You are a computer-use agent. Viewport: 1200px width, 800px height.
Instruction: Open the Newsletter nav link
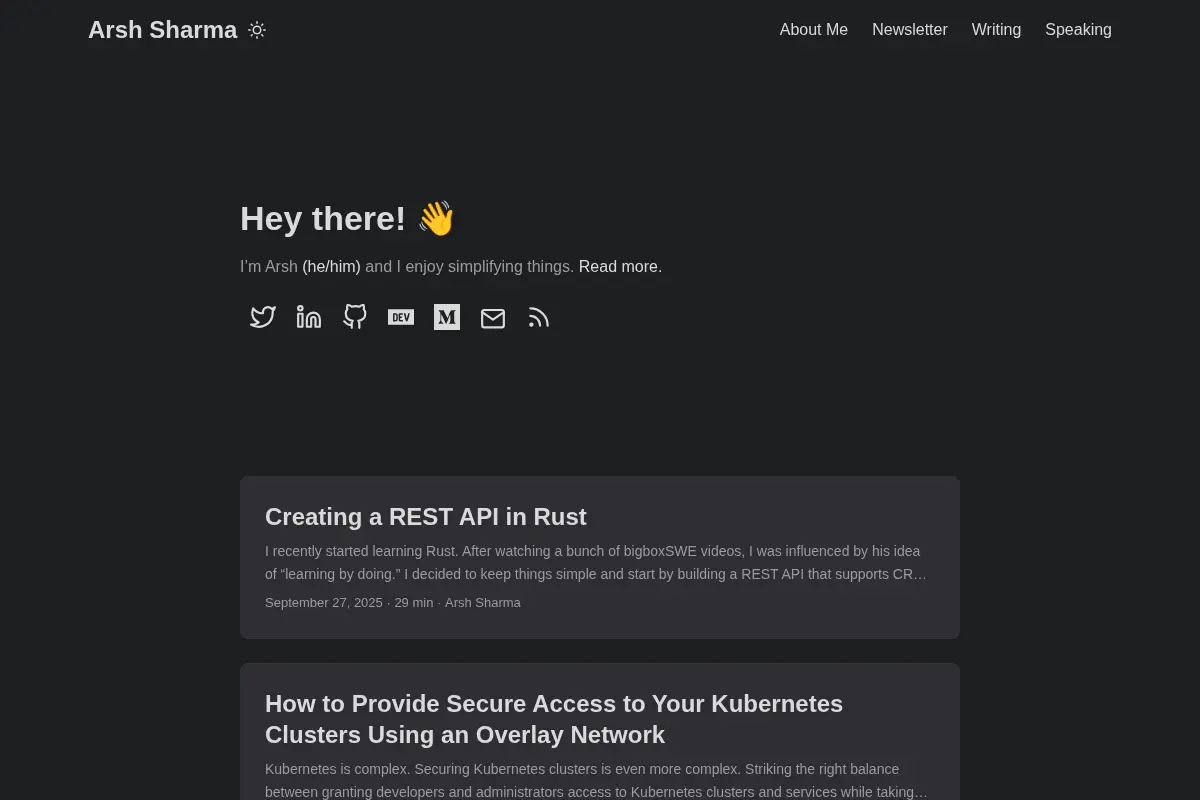pos(910,30)
